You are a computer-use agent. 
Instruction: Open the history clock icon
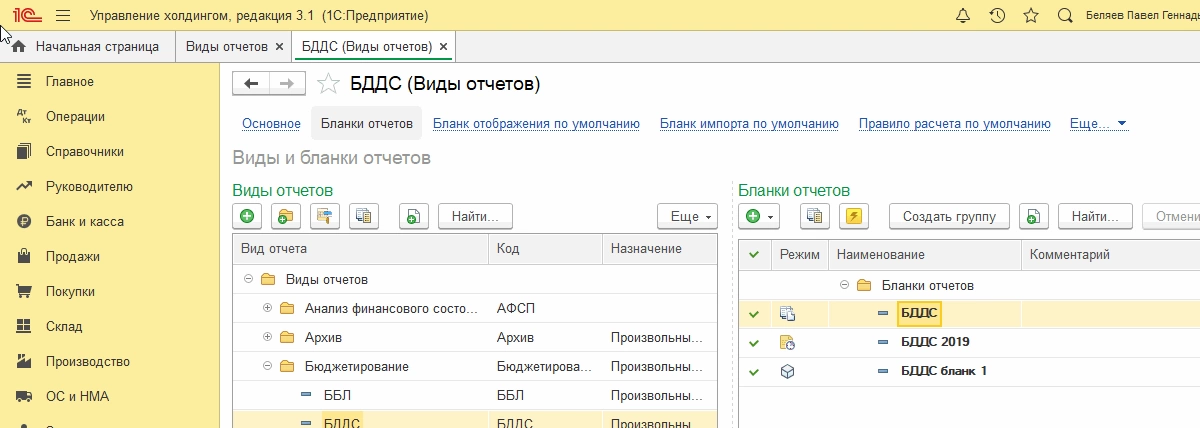[x=997, y=16]
